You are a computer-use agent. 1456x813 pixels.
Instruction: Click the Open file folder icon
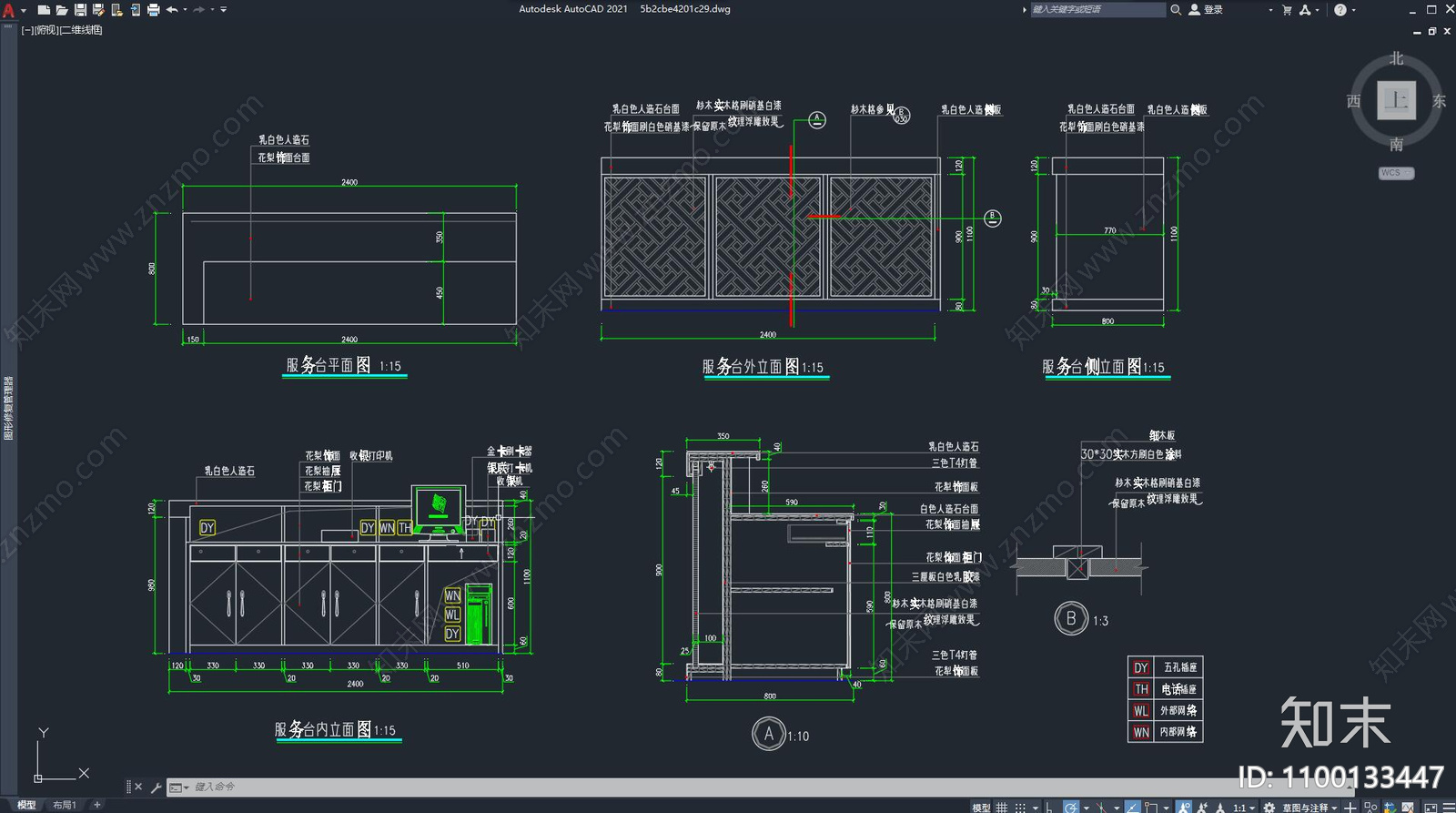click(62, 10)
